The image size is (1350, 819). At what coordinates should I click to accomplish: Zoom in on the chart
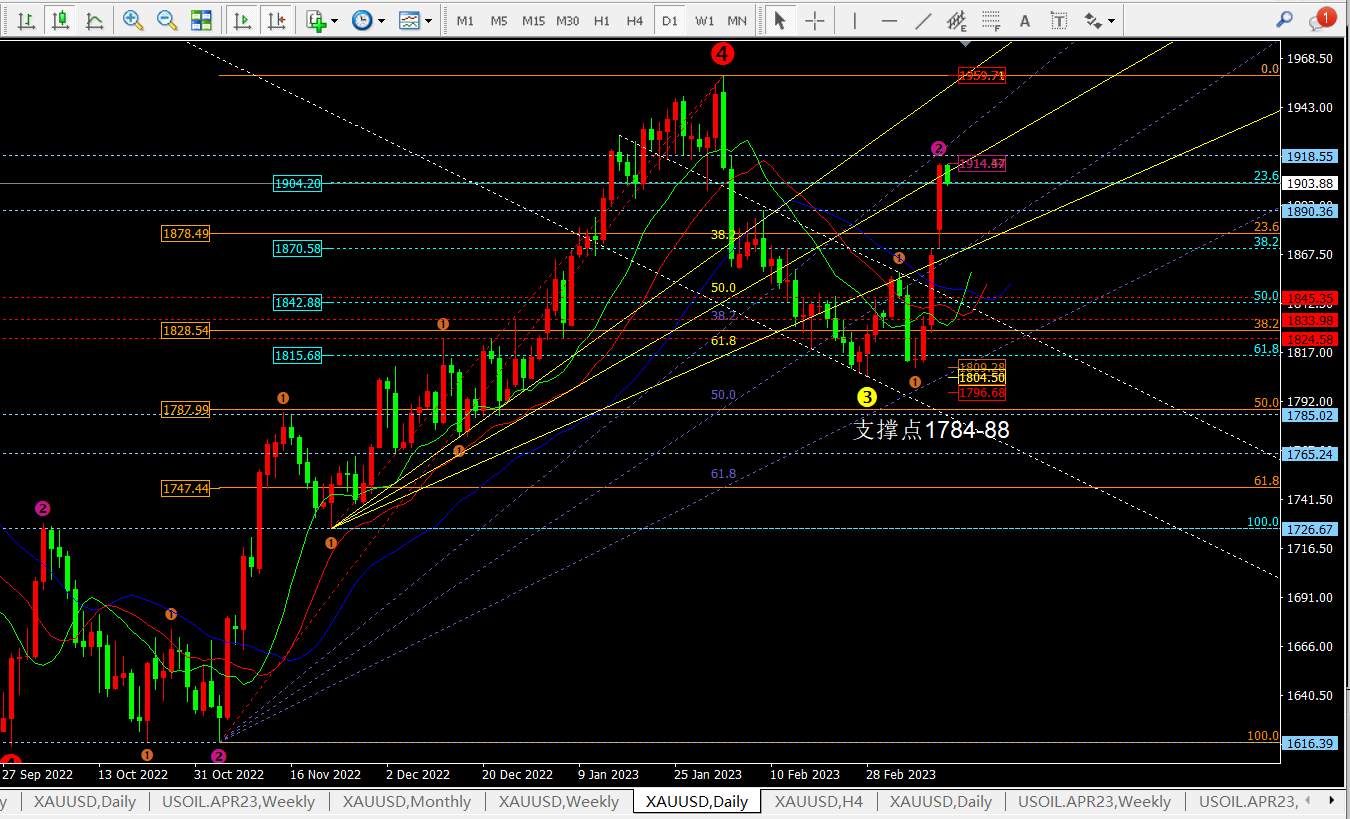133,20
